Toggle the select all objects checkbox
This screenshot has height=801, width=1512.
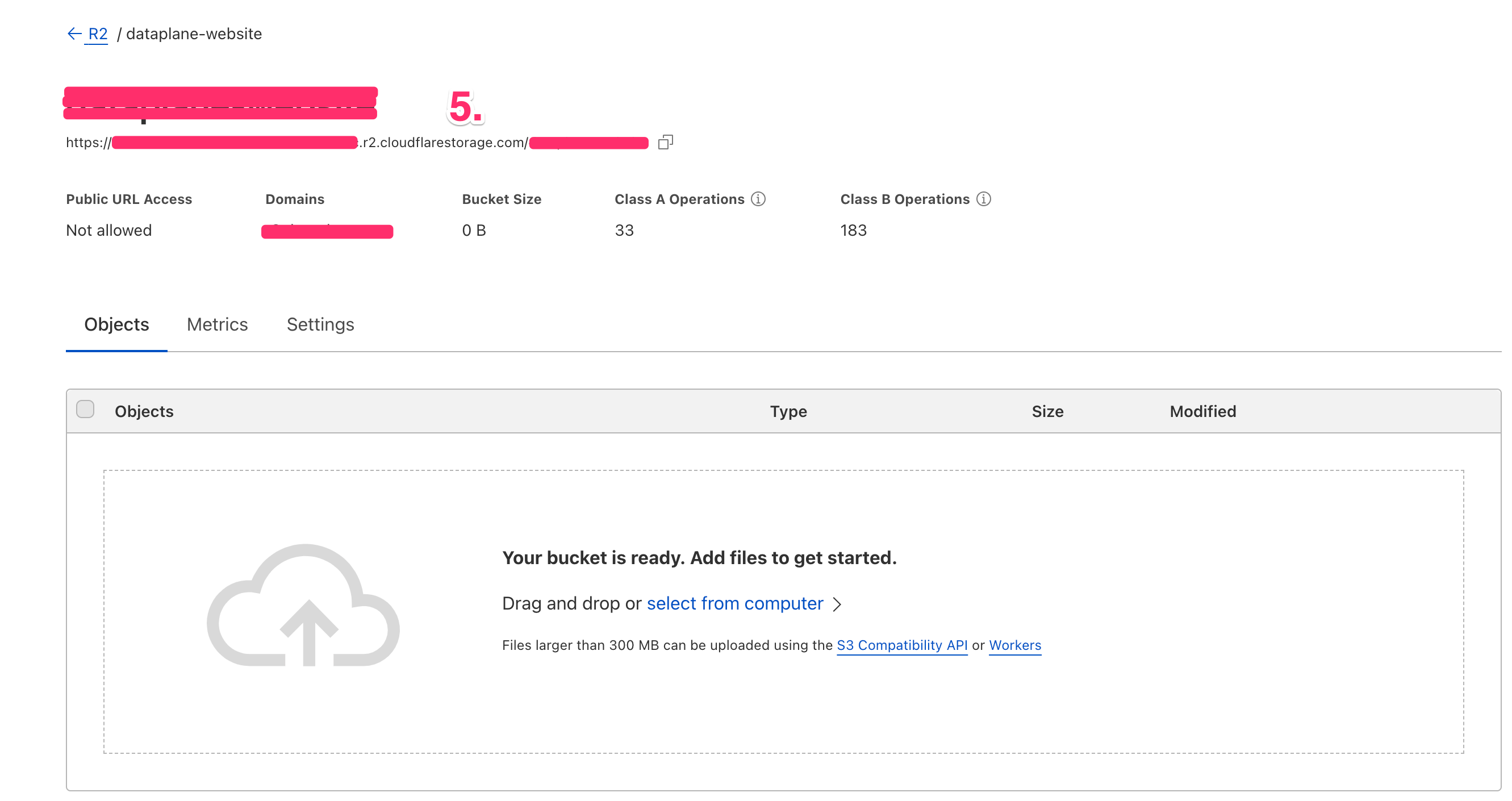[85, 410]
